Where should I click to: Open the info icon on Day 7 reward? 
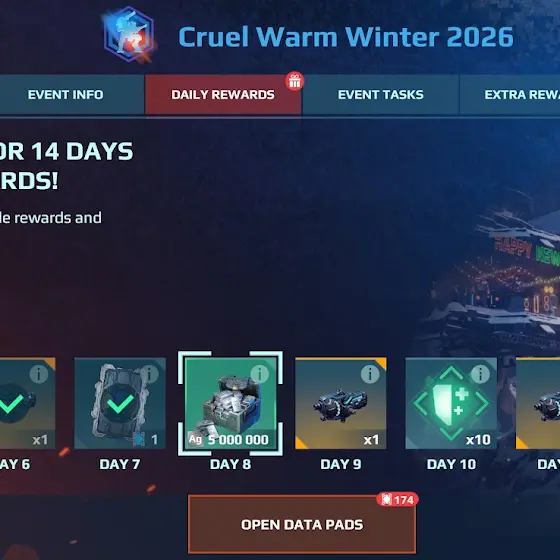pos(149,374)
